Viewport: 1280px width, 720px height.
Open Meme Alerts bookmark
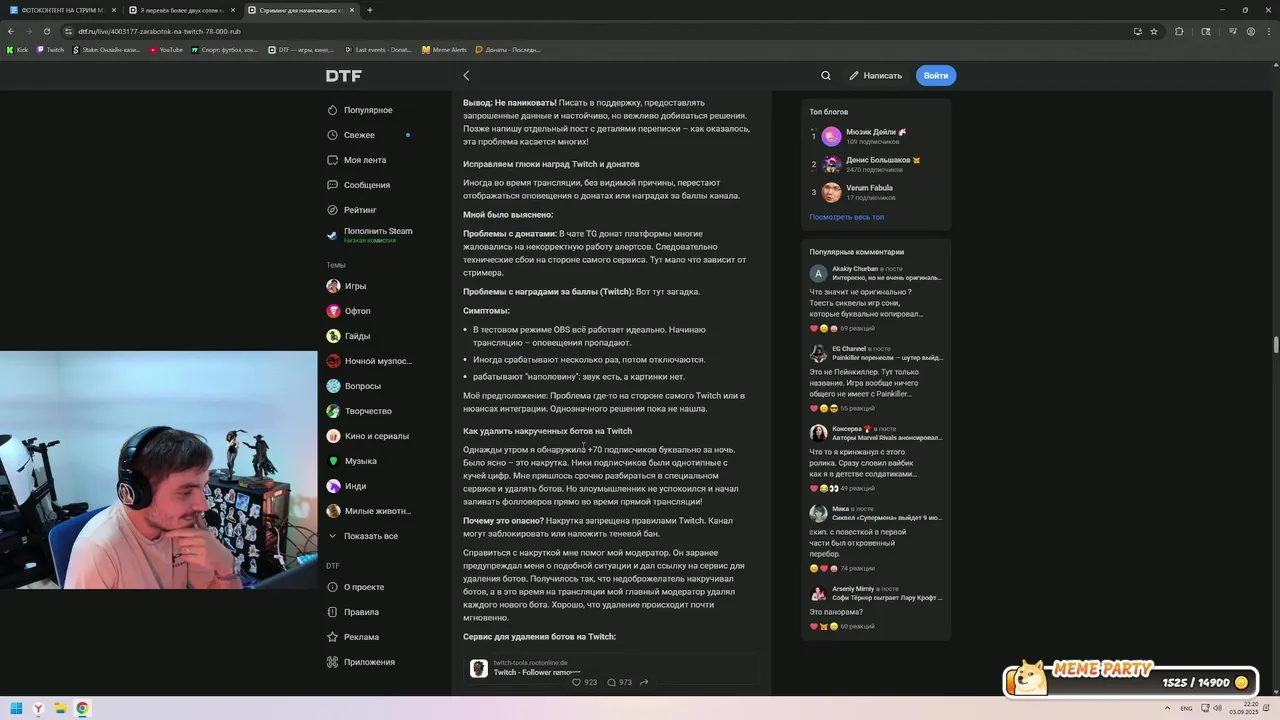444,49
